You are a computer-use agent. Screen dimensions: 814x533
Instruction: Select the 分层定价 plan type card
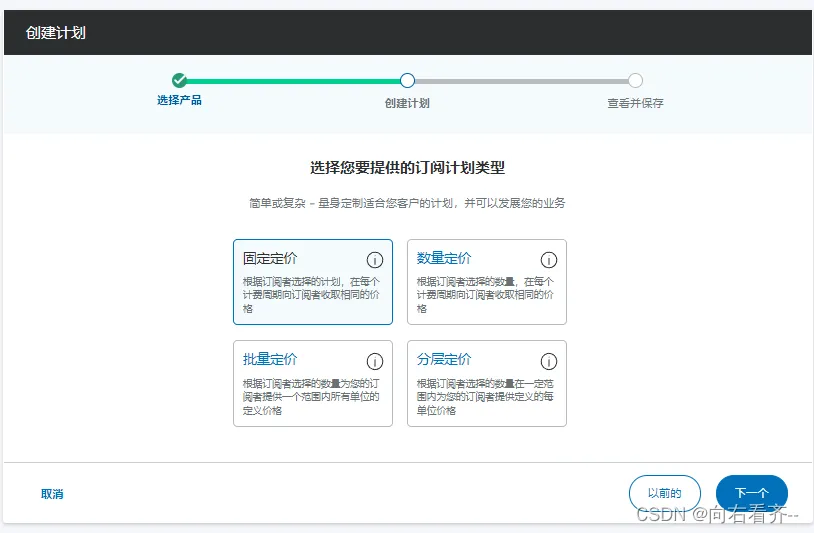(486, 384)
